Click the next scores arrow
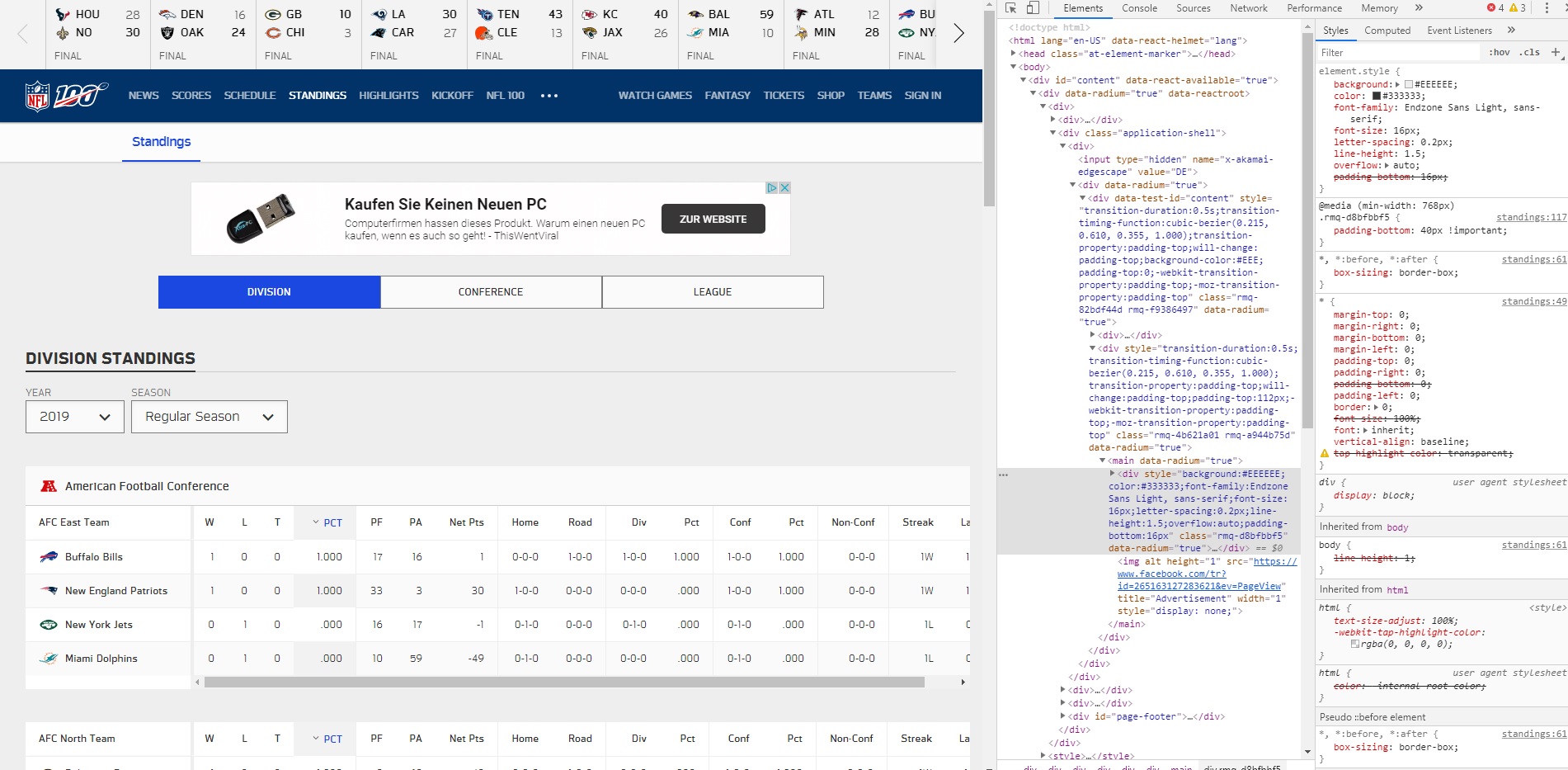Image resolution: width=1568 pixels, height=770 pixels. pos(958,34)
